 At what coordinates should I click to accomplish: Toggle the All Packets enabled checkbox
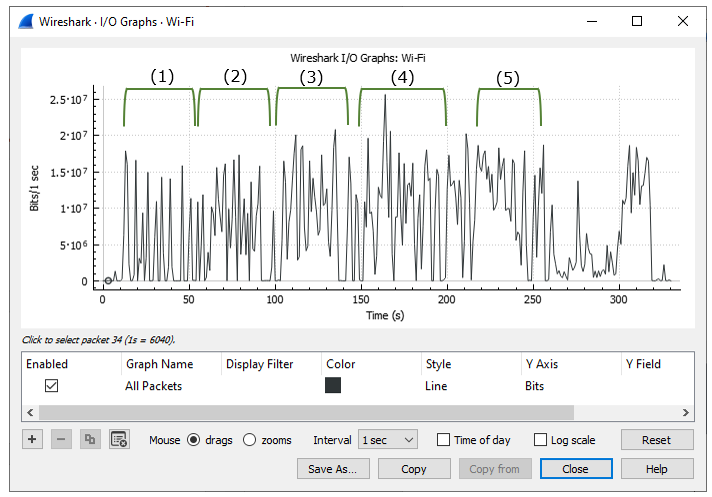(51, 386)
